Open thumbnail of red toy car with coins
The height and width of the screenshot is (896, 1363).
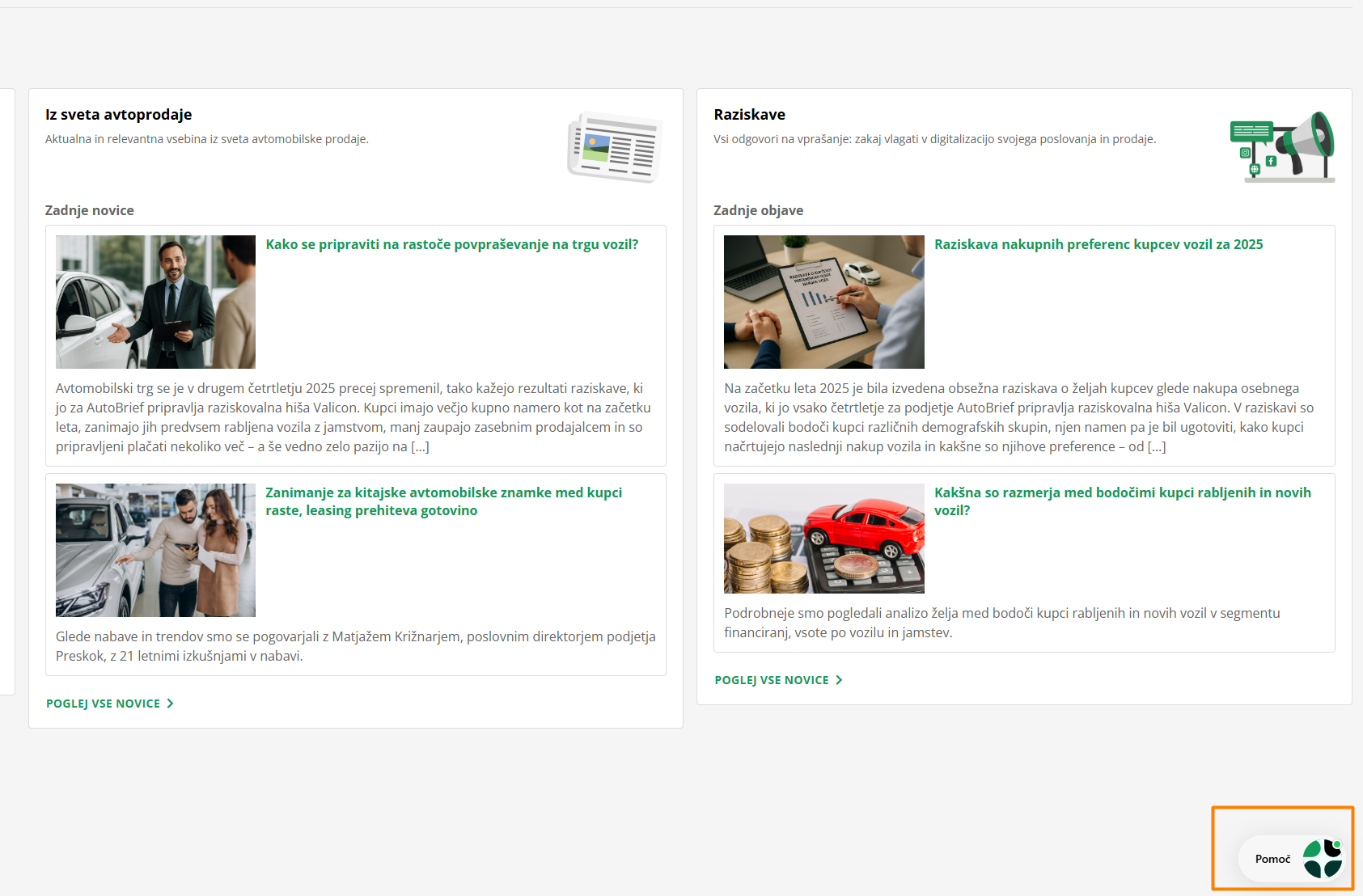coord(824,539)
